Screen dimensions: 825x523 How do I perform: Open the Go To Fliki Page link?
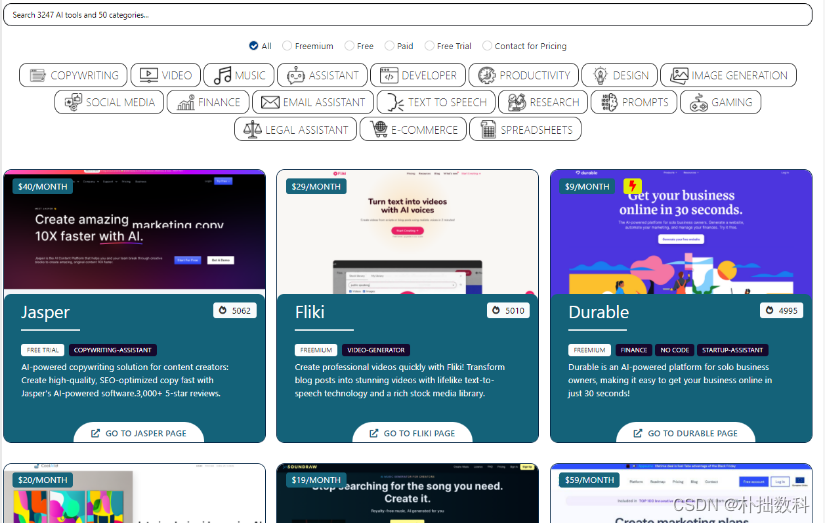412,433
